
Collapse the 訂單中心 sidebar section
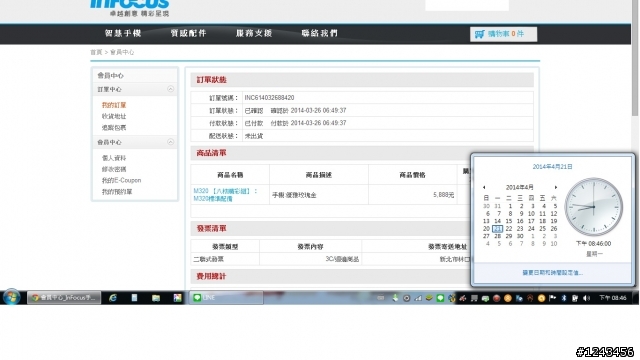click(171, 89)
